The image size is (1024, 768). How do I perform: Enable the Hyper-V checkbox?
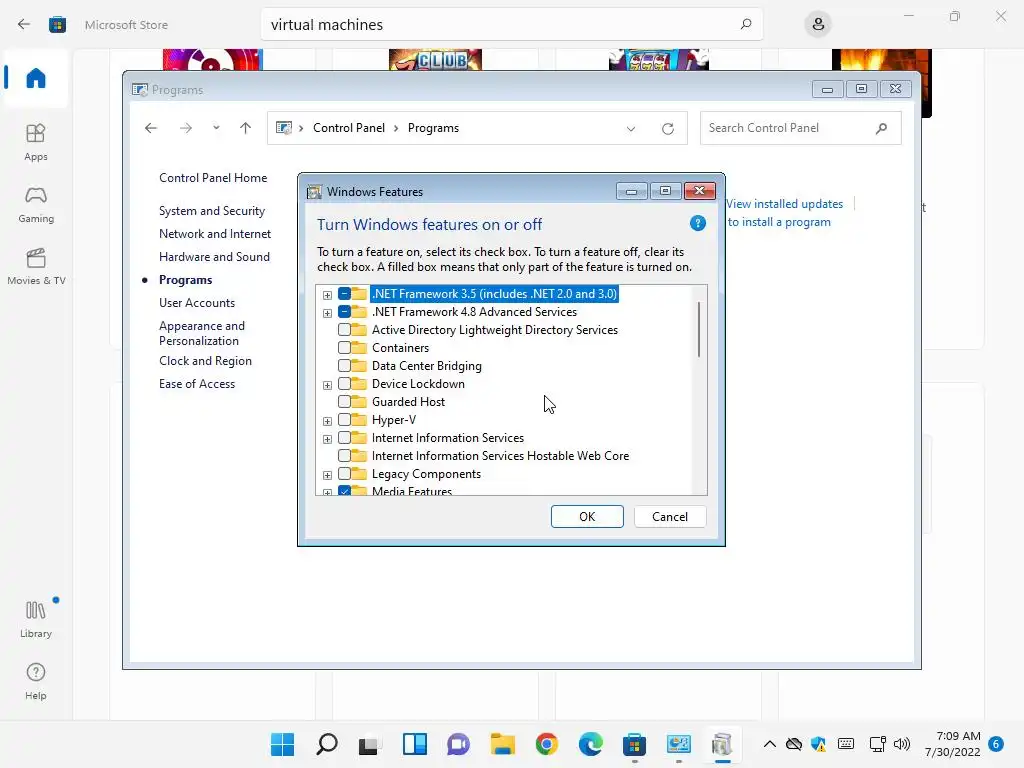coord(344,420)
